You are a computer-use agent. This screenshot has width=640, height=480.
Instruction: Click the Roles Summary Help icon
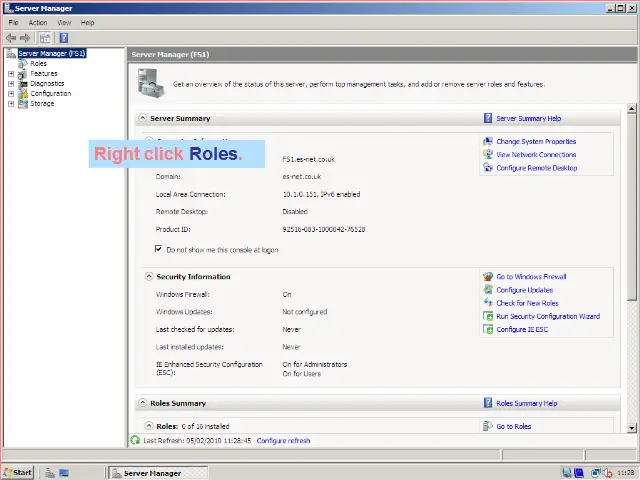tap(488, 403)
